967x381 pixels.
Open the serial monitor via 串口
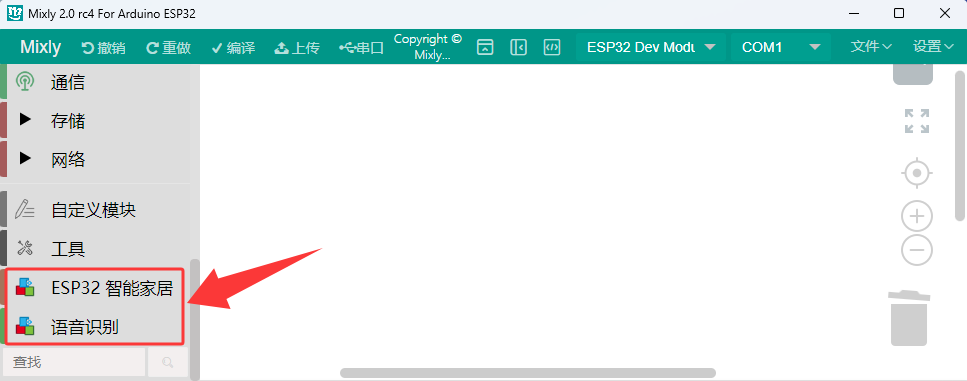tap(361, 47)
